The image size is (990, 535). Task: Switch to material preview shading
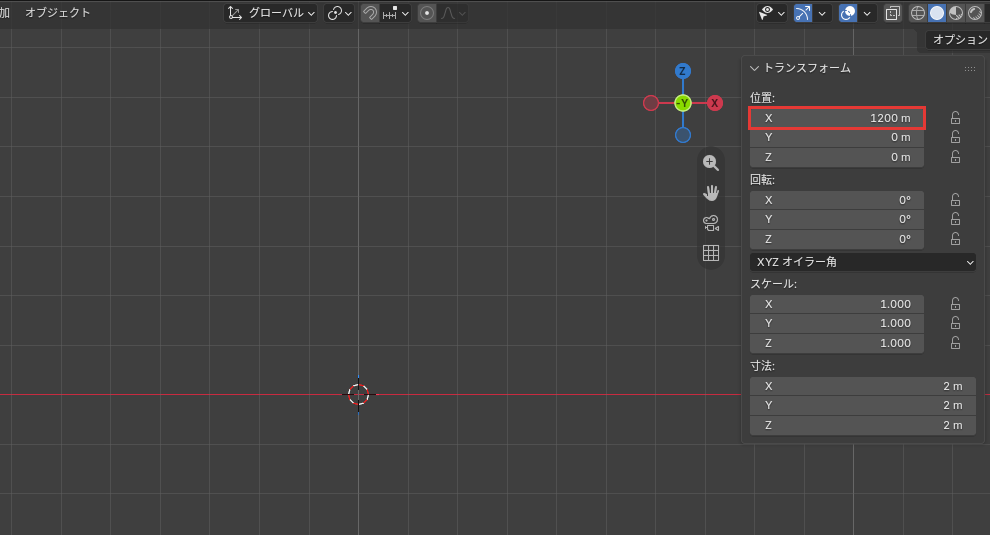pos(956,13)
